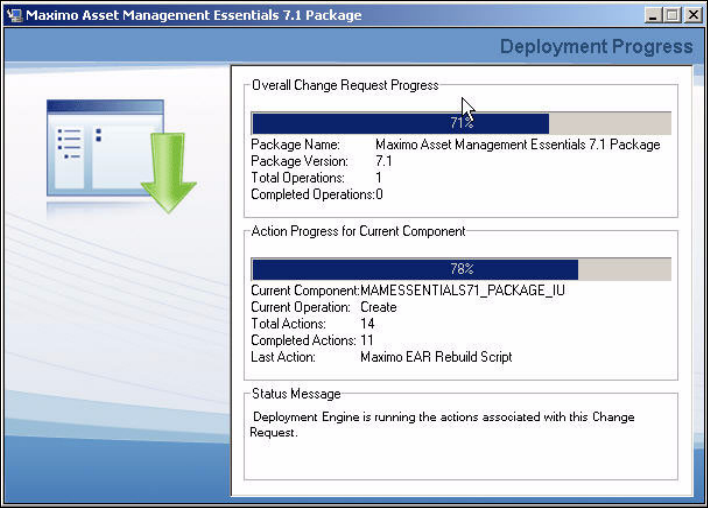This screenshot has height=508, width=708.
Task: Click the Completed Operations value 0
Action: tap(379, 195)
